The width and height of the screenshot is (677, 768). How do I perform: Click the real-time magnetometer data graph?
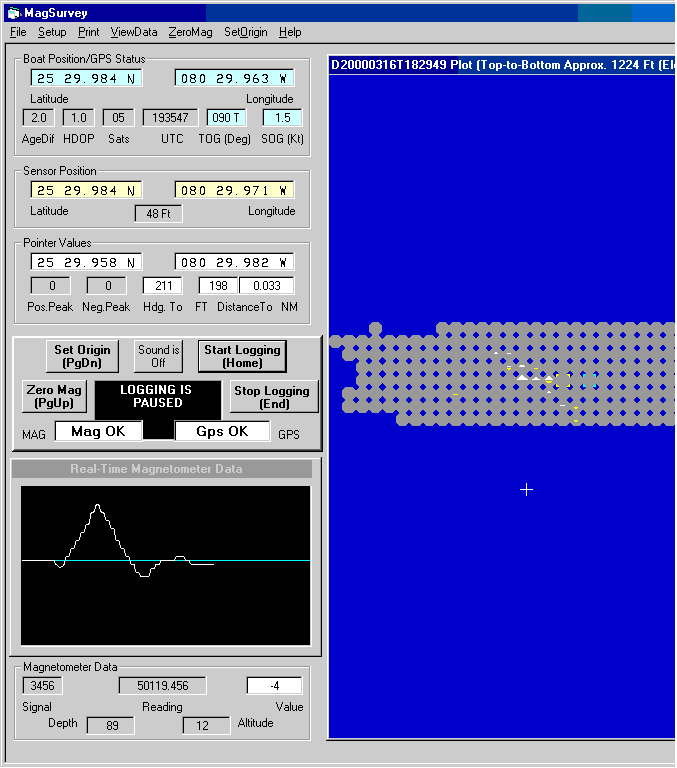[x=166, y=565]
